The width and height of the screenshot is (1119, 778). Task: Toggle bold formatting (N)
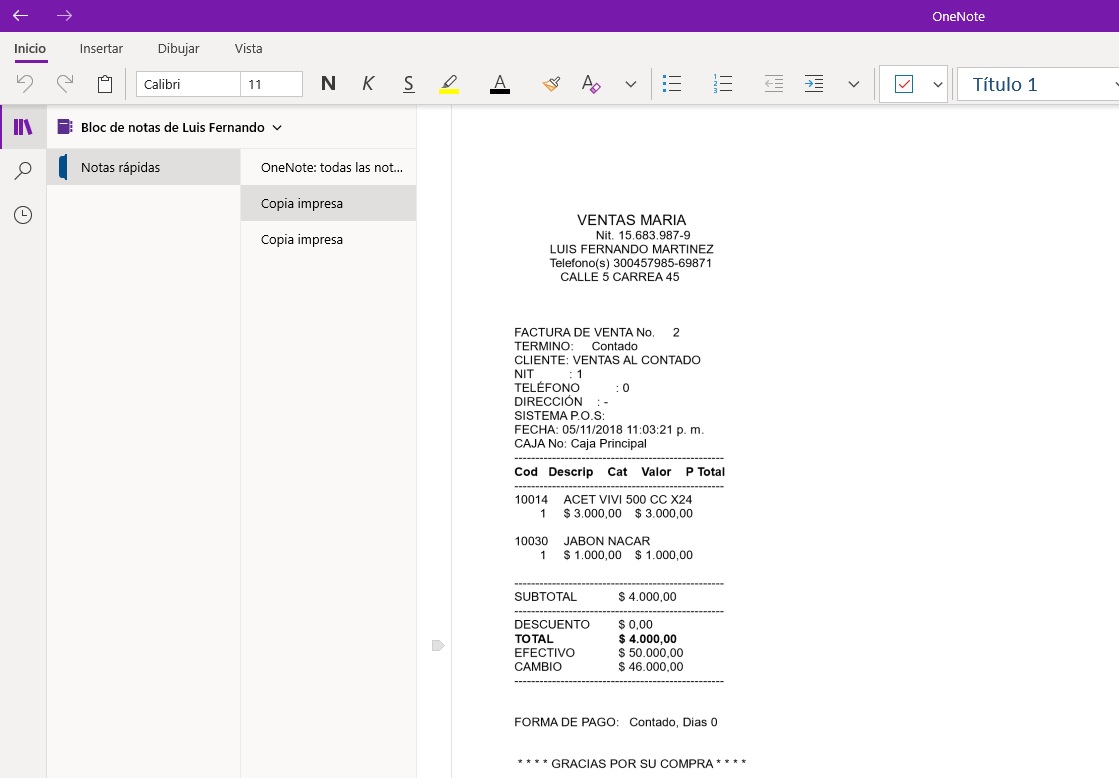(328, 84)
